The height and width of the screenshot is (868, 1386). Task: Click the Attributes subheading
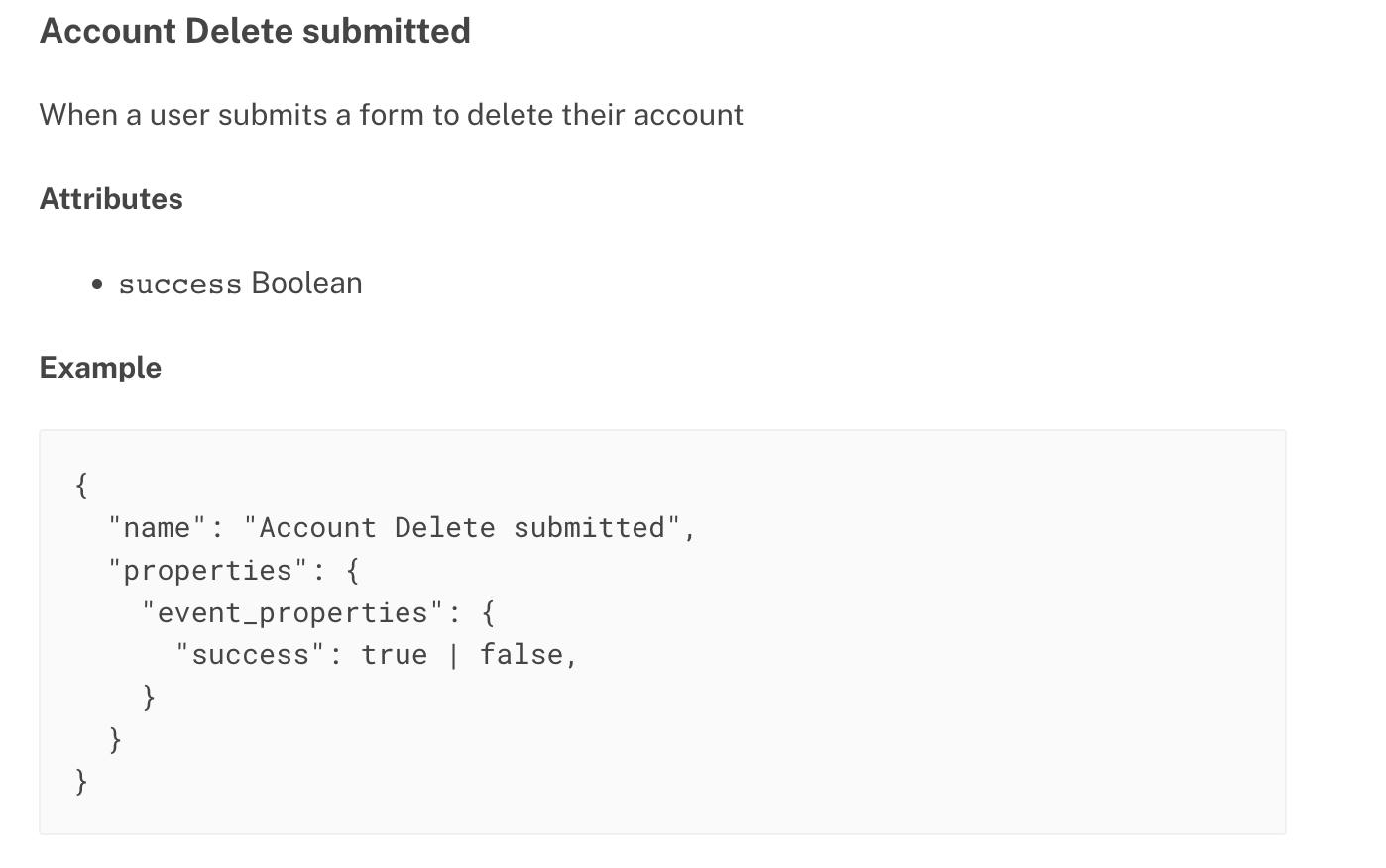[x=111, y=199]
